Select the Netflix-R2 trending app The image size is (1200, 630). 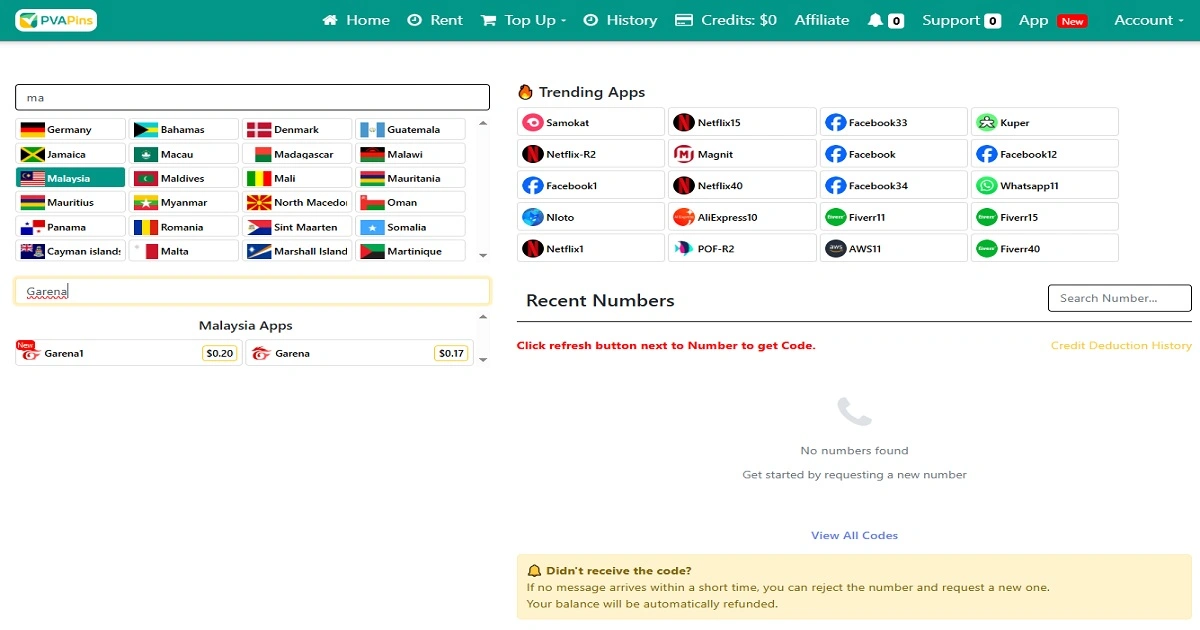591,154
